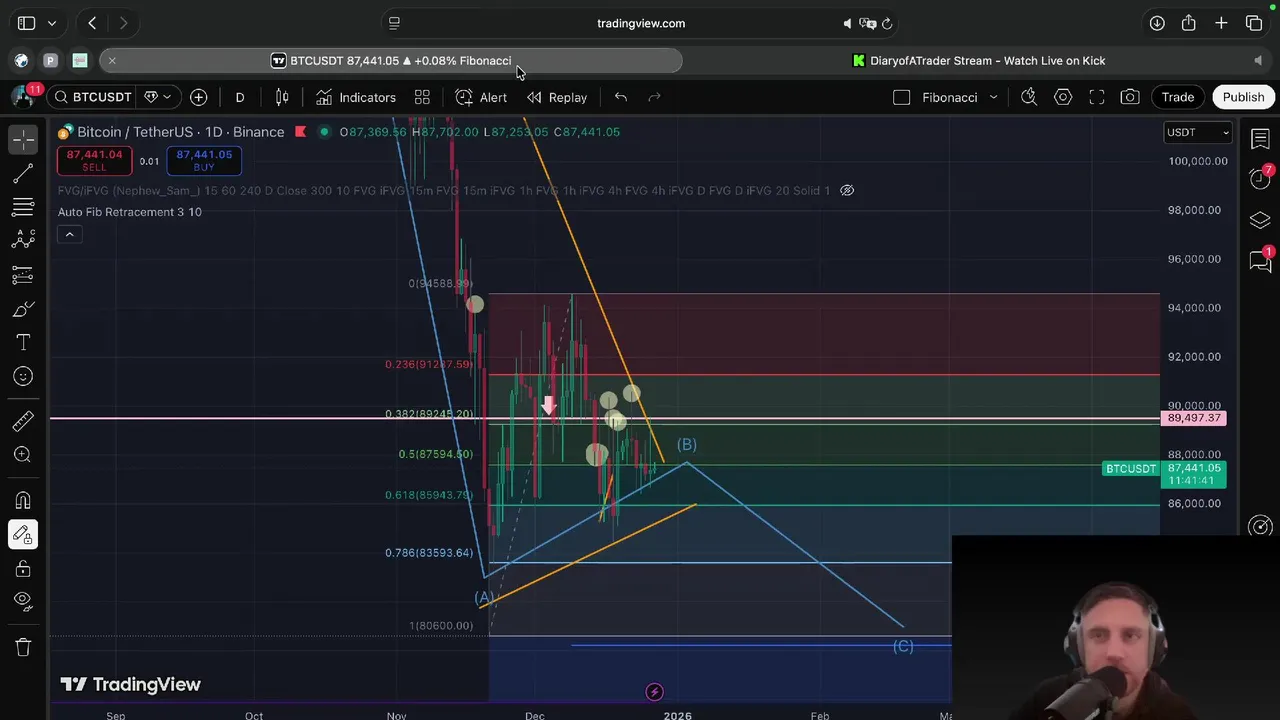Select the zoom in tool
The width and height of the screenshot is (1280, 720).
23,455
